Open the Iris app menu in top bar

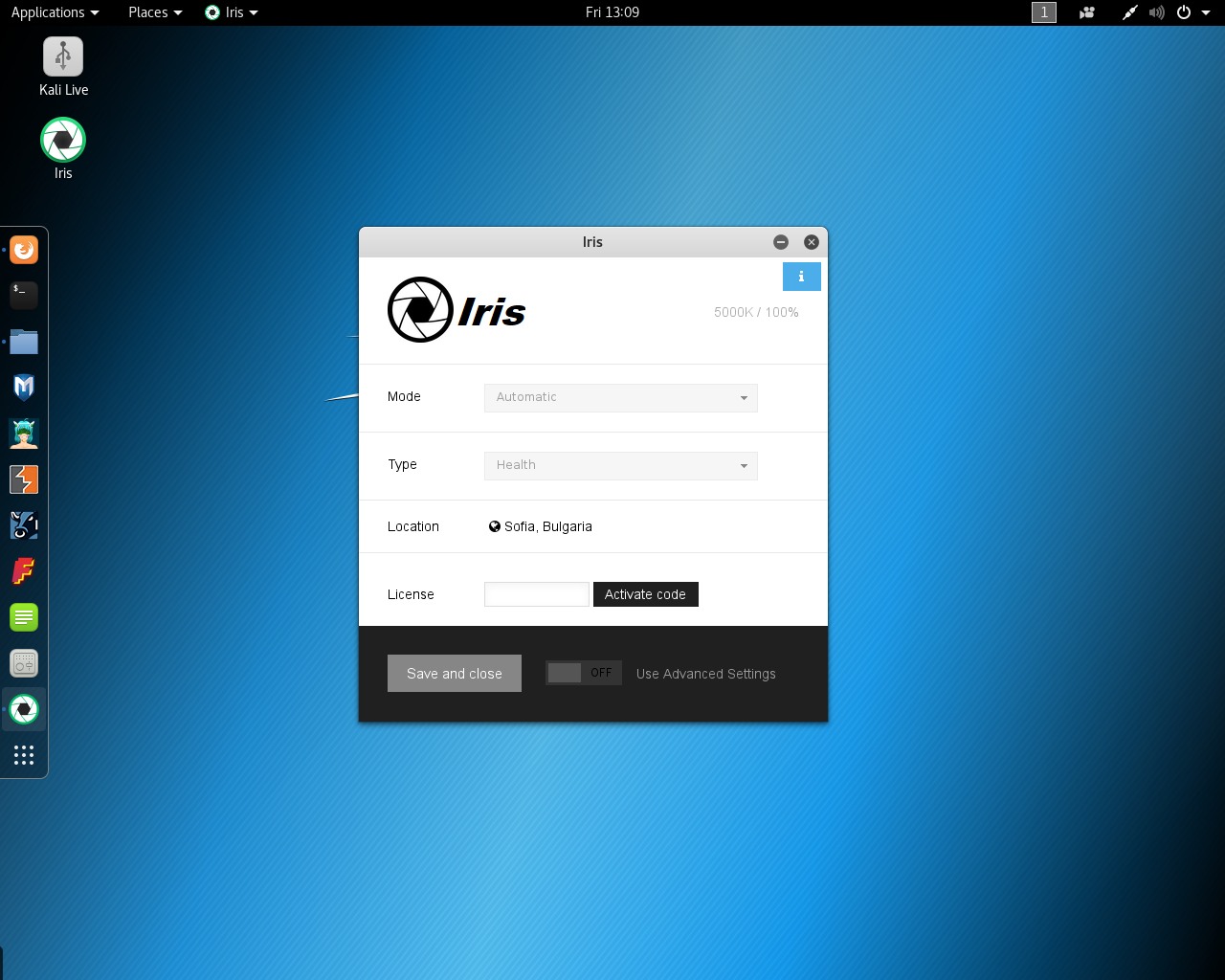(x=232, y=12)
